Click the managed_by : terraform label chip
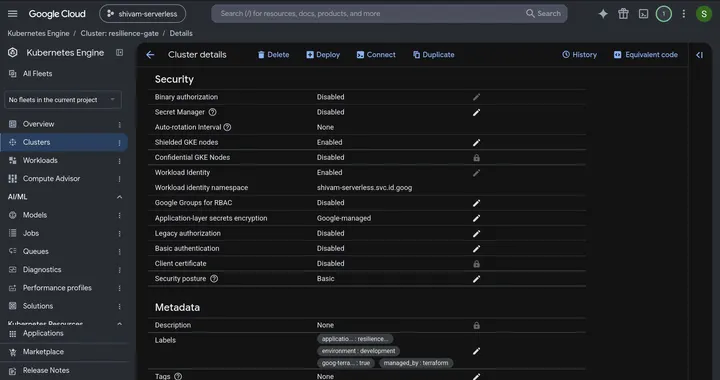Viewport: 720px width, 380px height. [416, 363]
